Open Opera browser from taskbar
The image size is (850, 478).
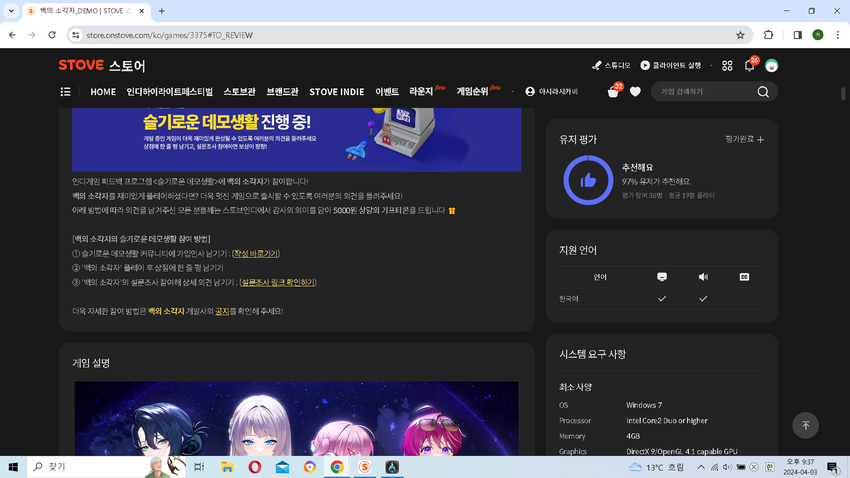(255, 467)
